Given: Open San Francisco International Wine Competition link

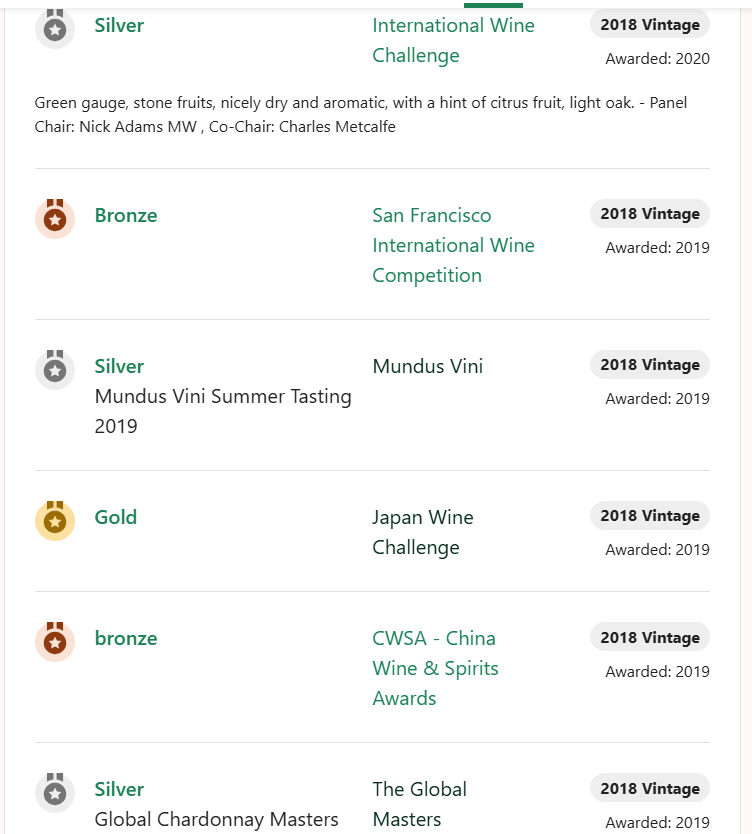Looking at the screenshot, I should click(x=453, y=245).
